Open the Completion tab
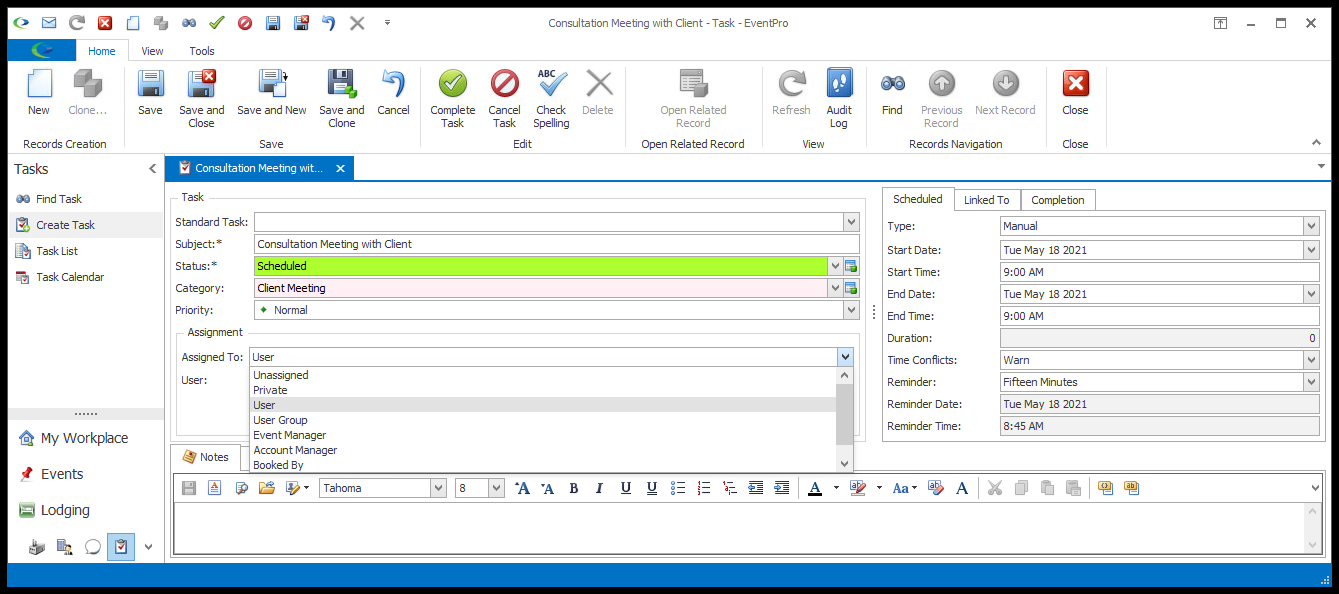The width and height of the screenshot is (1339, 594). 1058,200
